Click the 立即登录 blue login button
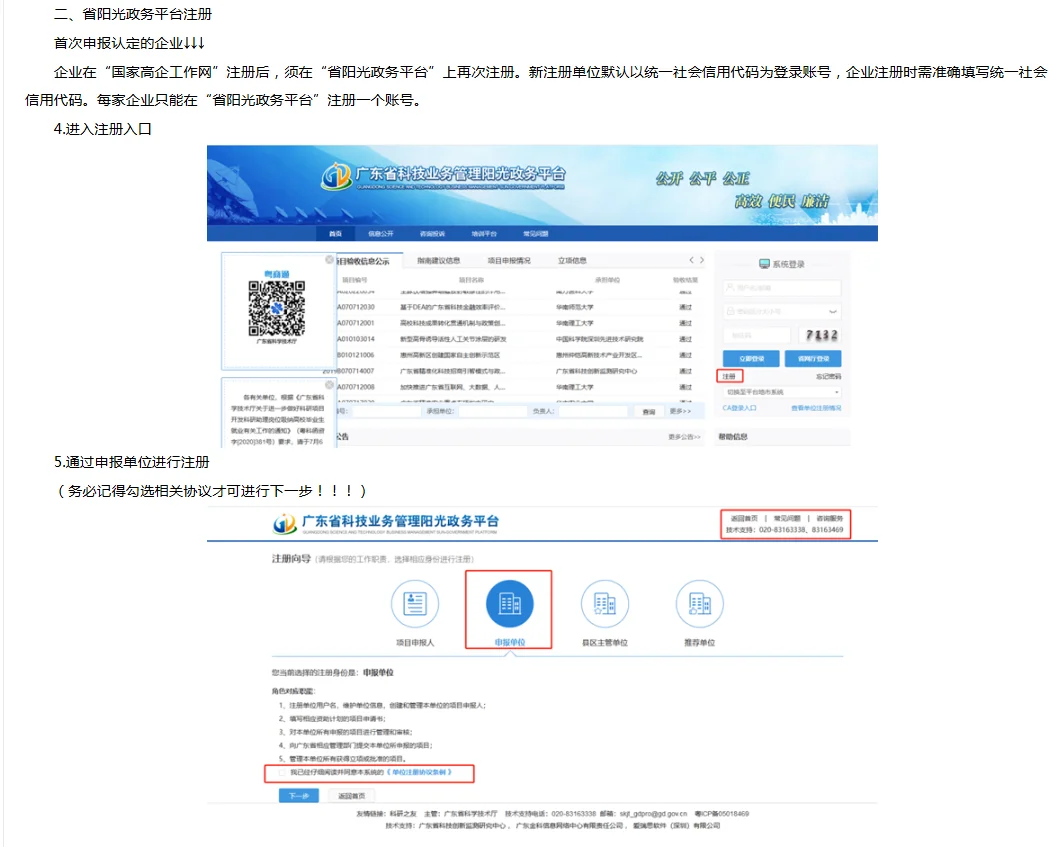Screen dimensions: 1054x847 click(x=751, y=359)
